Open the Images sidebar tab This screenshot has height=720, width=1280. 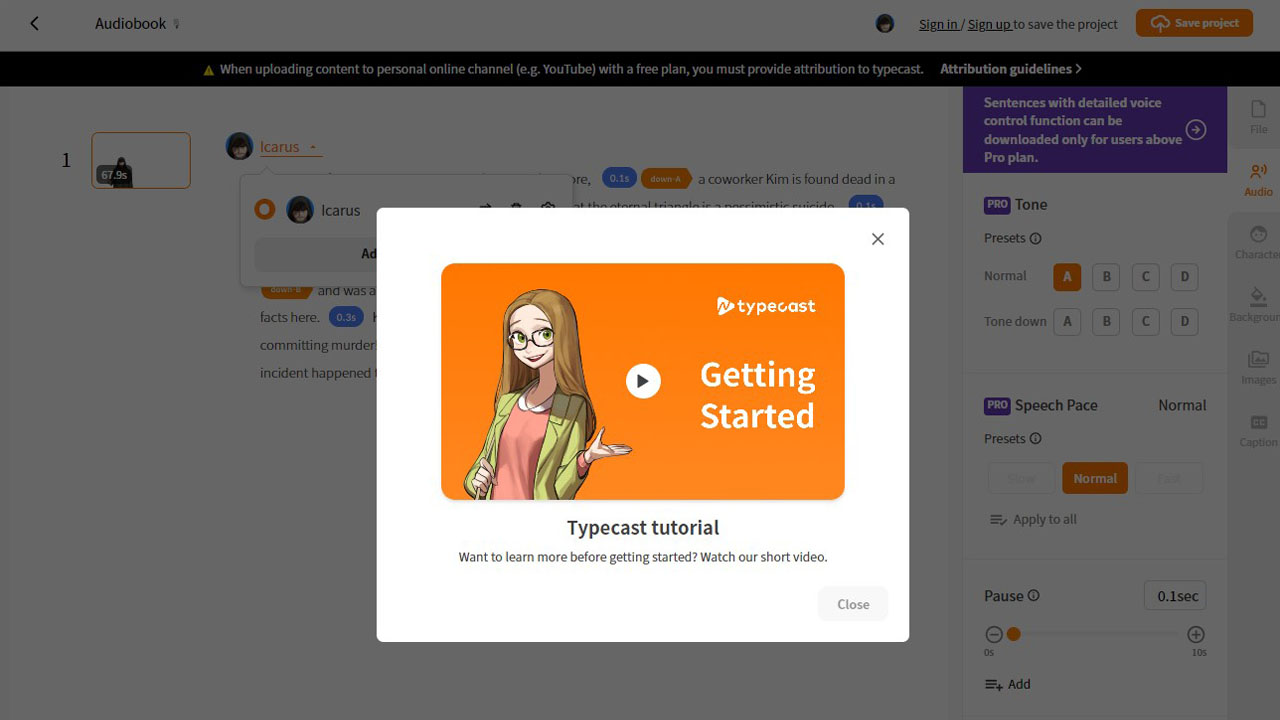click(1258, 368)
